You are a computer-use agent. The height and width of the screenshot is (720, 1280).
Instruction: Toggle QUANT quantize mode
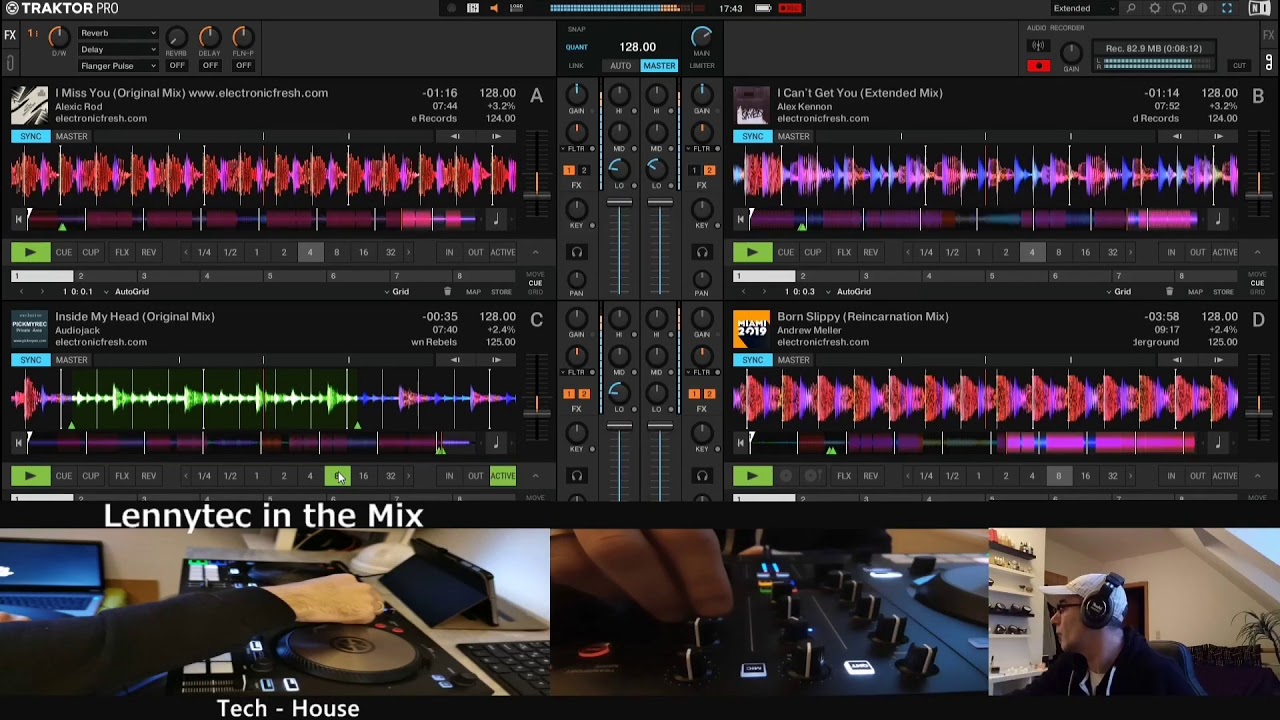click(577, 47)
